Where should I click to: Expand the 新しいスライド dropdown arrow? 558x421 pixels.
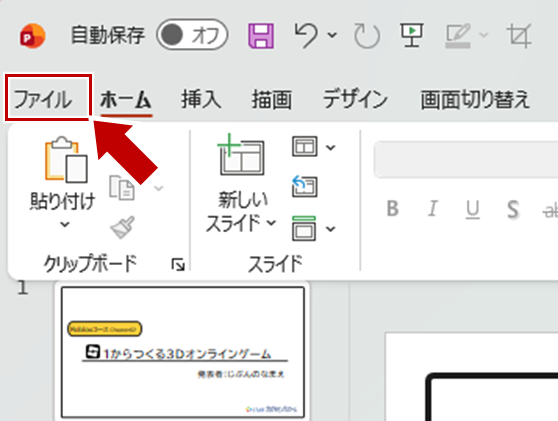pyautogui.click(x=271, y=223)
